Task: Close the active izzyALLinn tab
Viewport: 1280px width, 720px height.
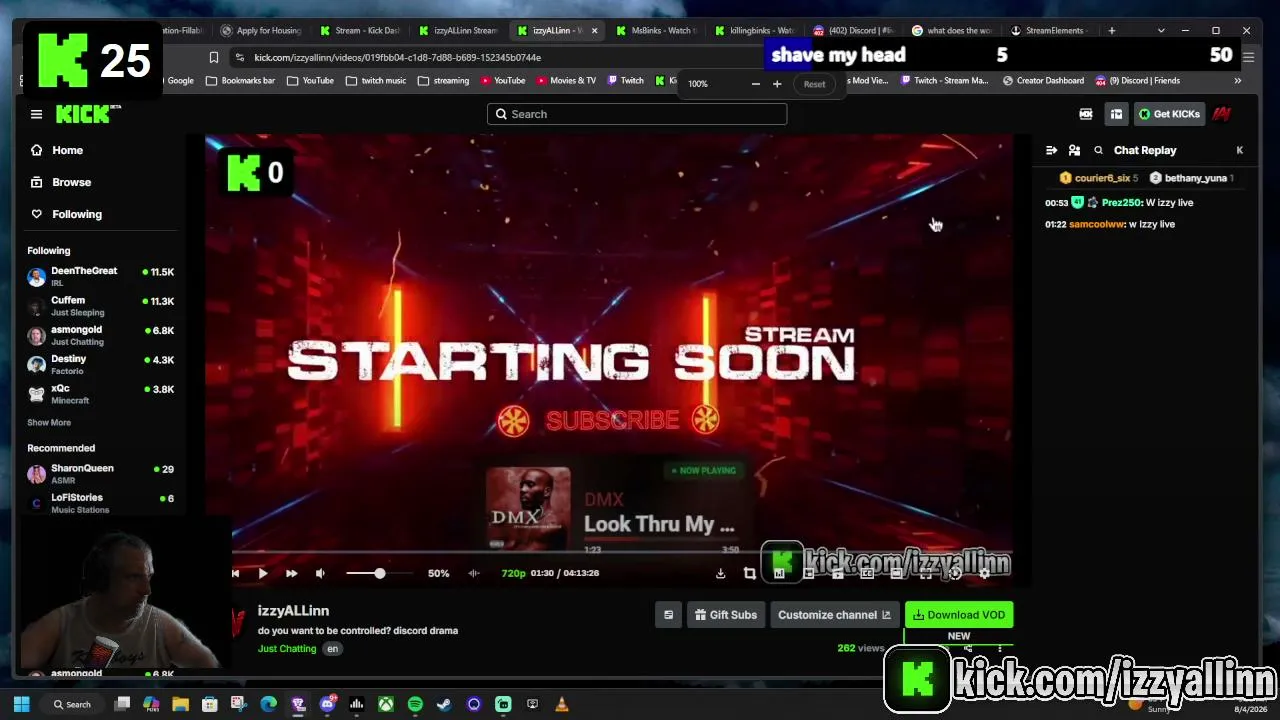Action: pyautogui.click(x=595, y=31)
